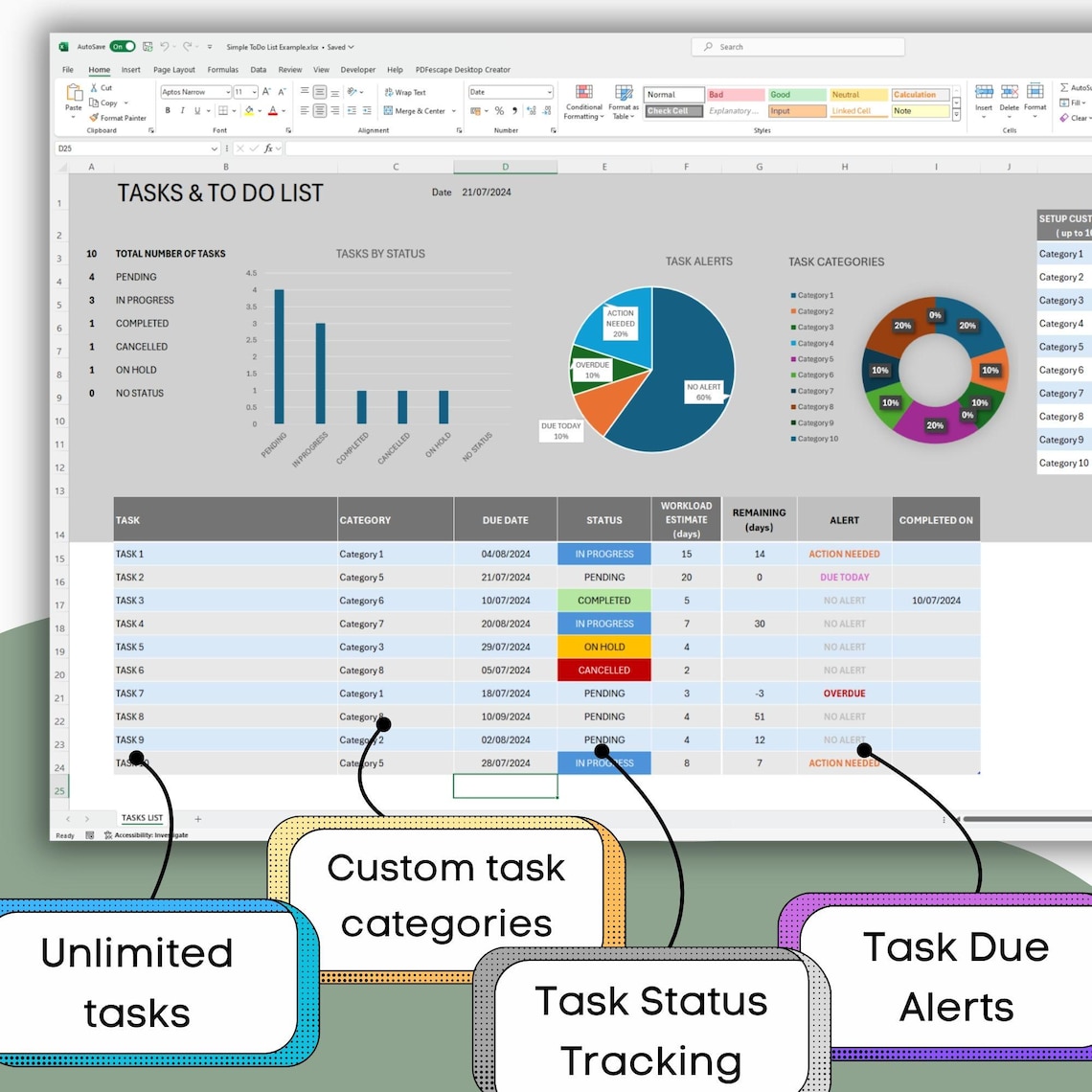The height and width of the screenshot is (1092, 1092).
Task: Apply the Underline formatting icon
Action: click(197, 111)
